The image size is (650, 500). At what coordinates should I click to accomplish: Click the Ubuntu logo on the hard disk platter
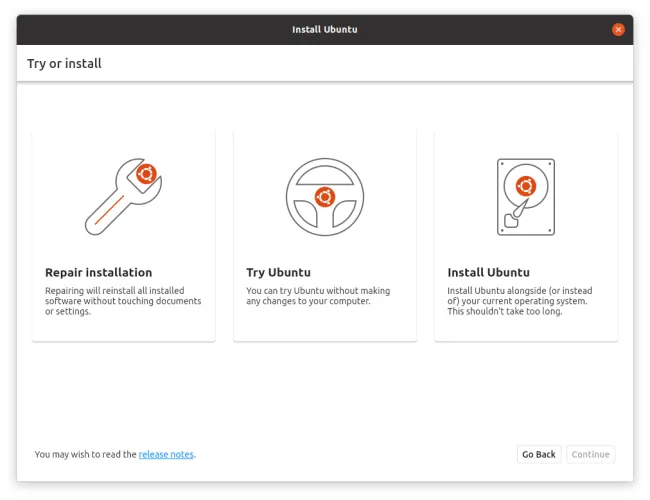pos(525,185)
